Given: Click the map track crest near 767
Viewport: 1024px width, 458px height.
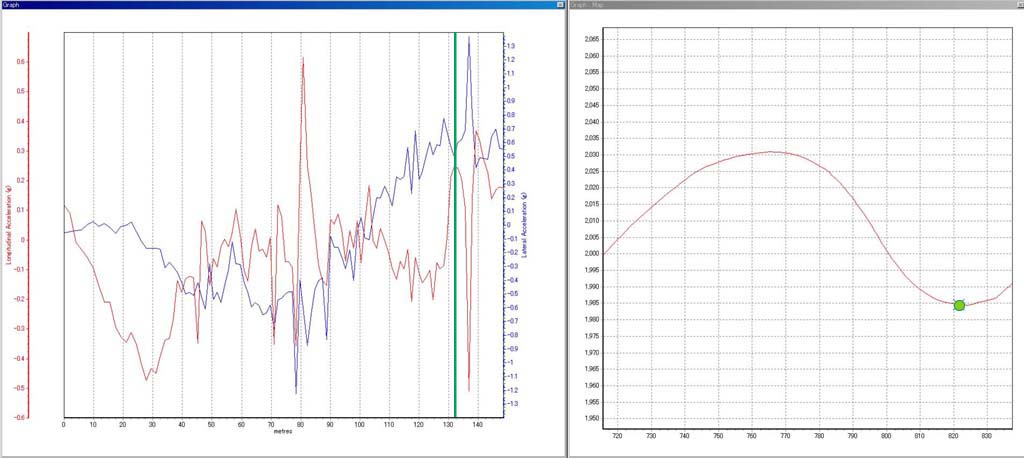Looking at the screenshot, I should pyautogui.click(x=771, y=152).
